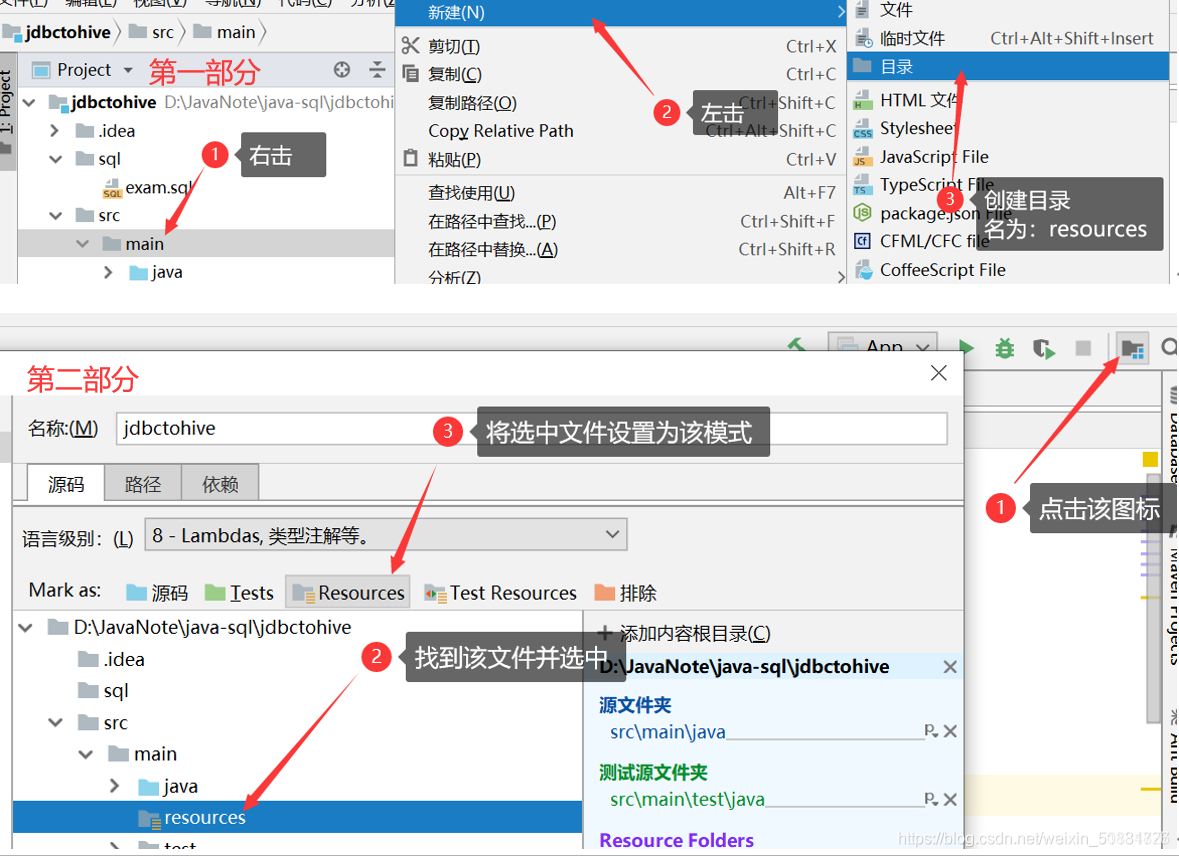Viewport: 1179px width, 857px height.
Task: Open Project Structure via toolbar icon
Action: 1132,348
